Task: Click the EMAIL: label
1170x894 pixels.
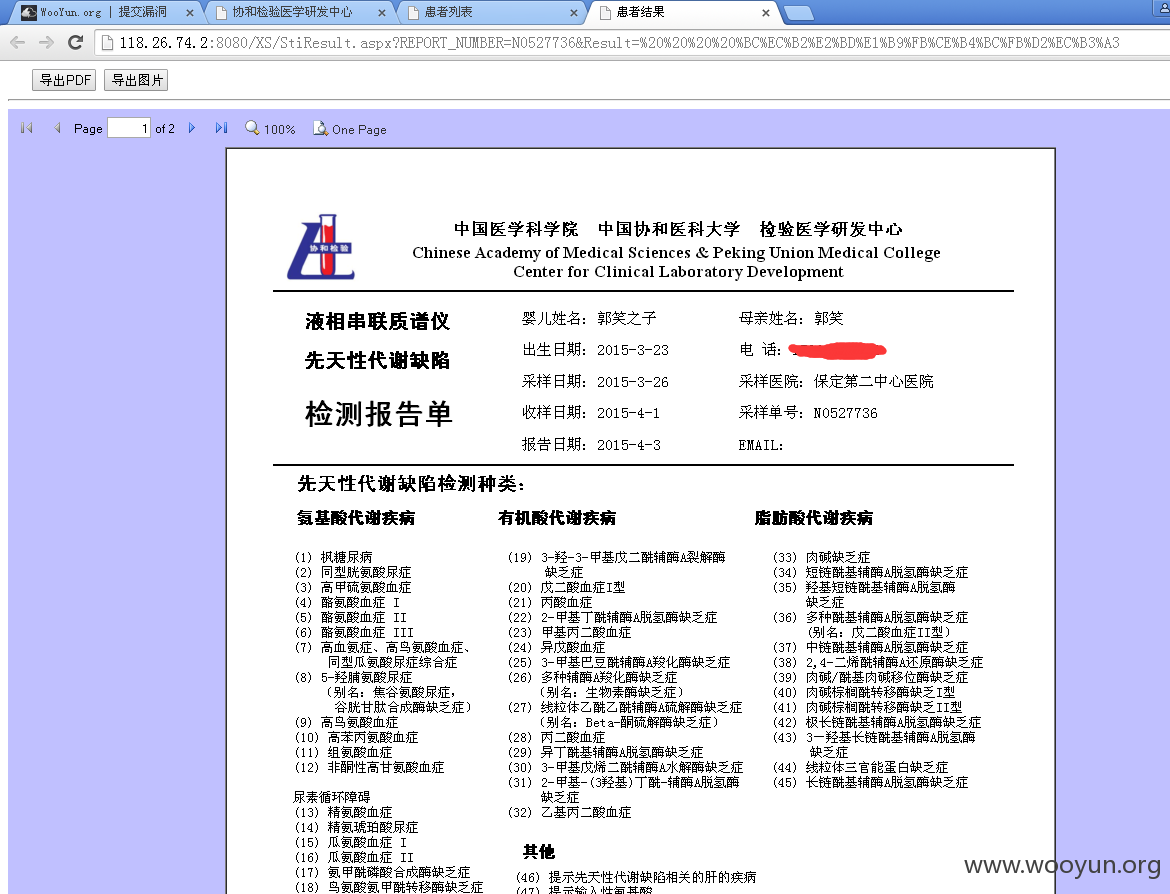Action: tap(760, 446)
